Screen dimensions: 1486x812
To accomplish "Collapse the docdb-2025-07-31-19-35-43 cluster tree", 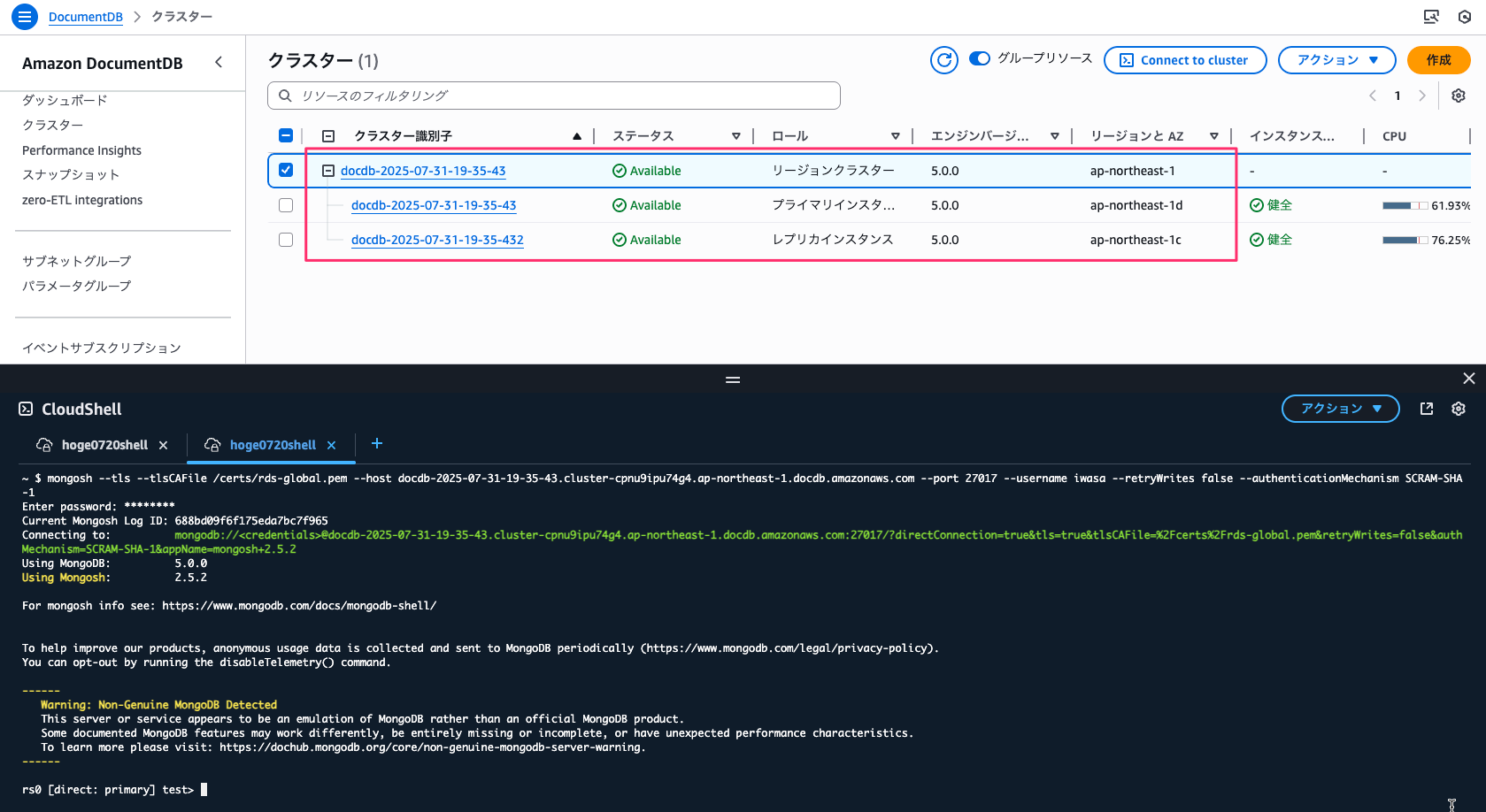I will click(x=328, y=171).
